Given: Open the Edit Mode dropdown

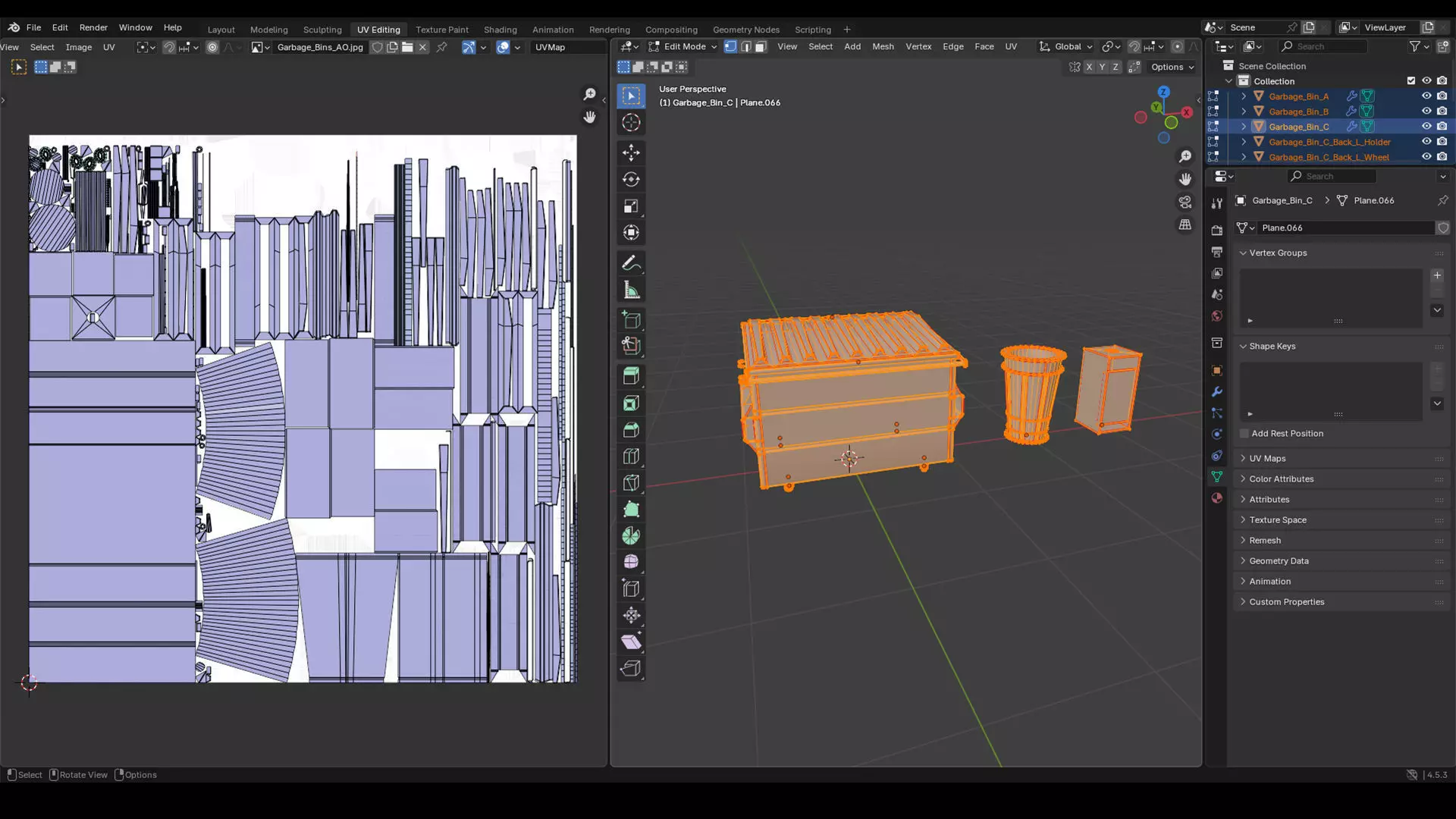Looking at the screenshot, I should 682,46.
